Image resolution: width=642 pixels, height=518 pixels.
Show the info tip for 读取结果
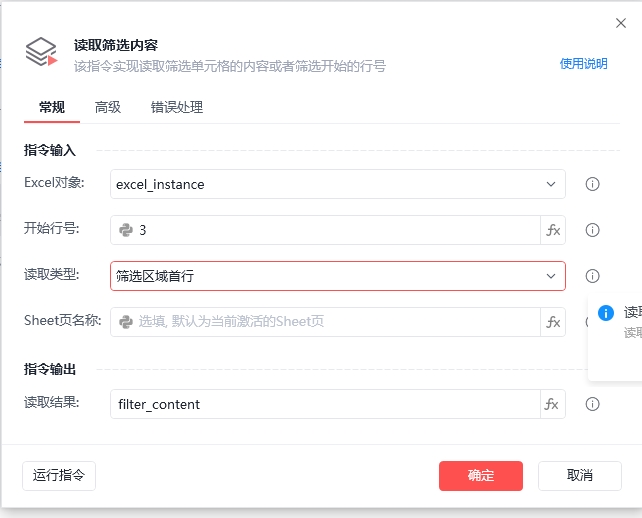592,404
